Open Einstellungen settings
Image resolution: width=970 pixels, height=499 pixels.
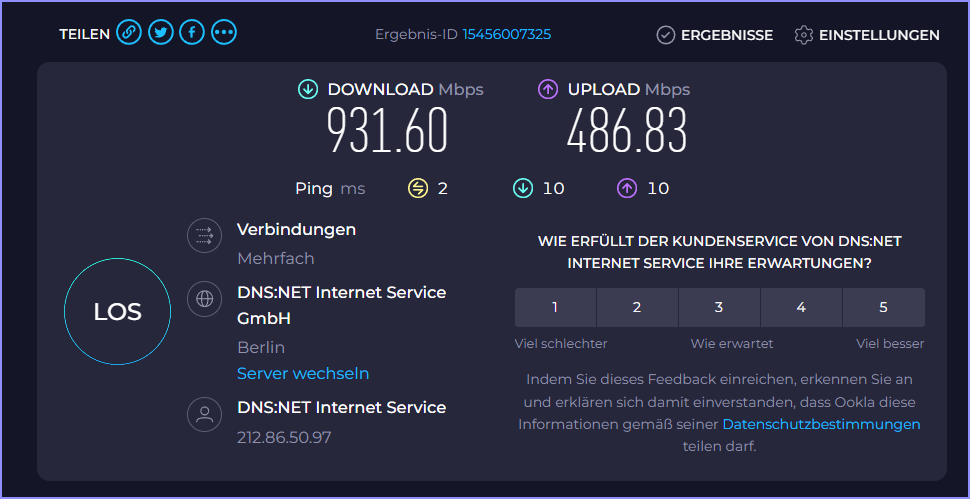pyautogui.click(x=867, y=35)
